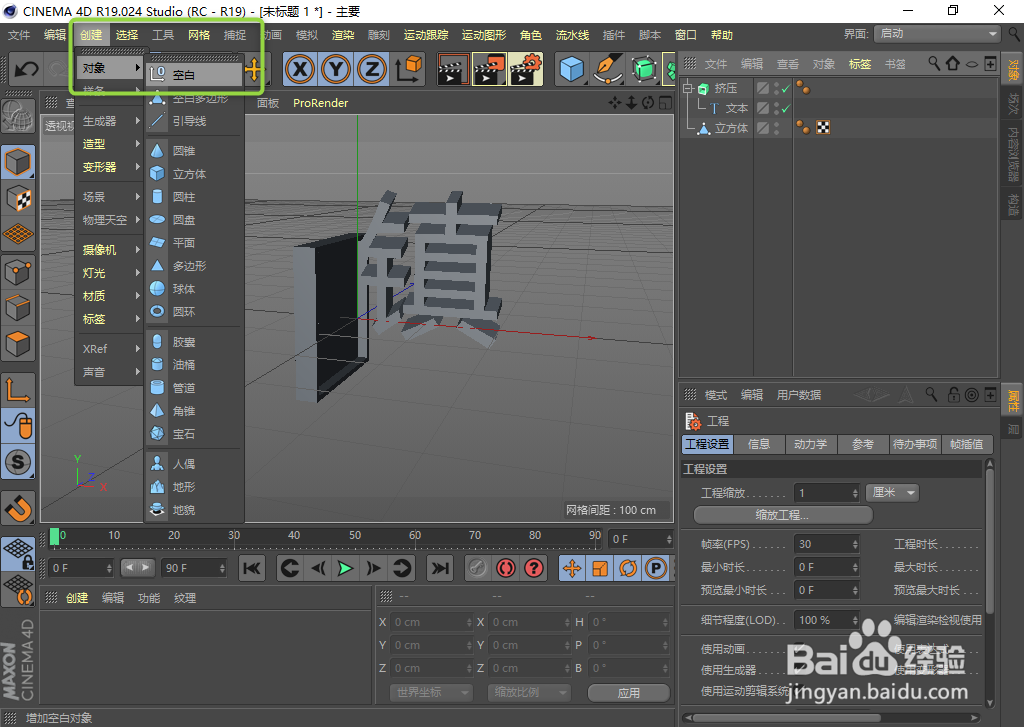
Task: Open the 渲染 render menu
Action: [x=342, y=35]
